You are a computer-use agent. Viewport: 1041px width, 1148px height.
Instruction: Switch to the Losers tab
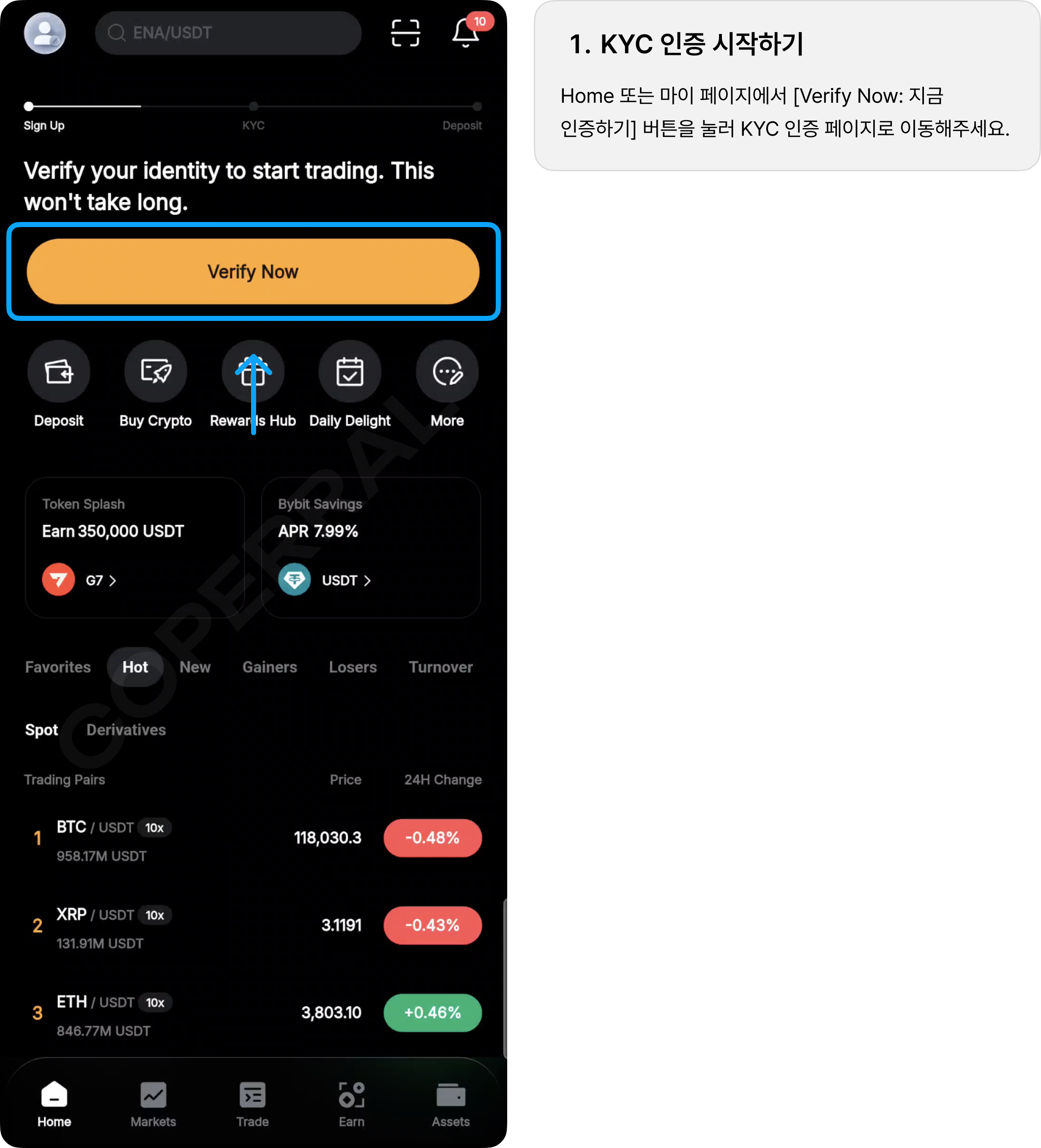pos(353,667)
